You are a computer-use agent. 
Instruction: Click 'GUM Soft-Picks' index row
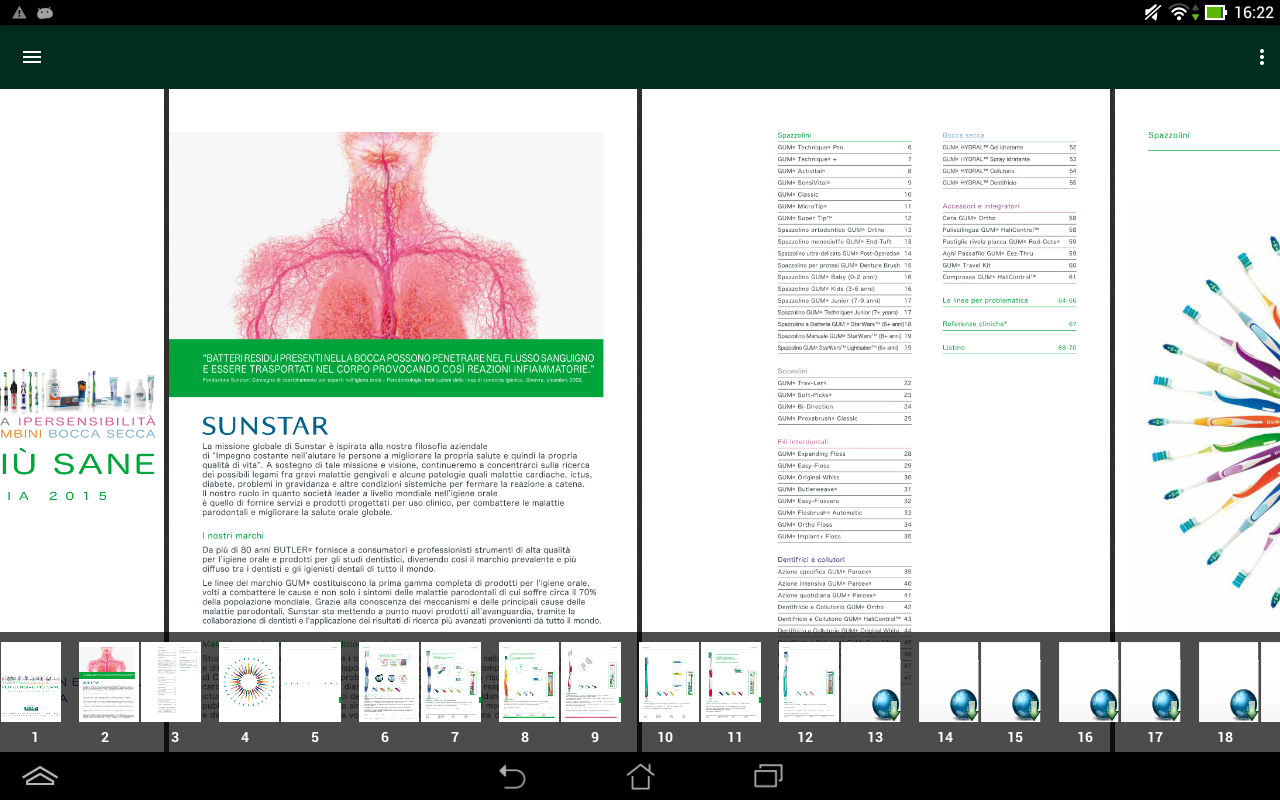[x=844, y=395]
